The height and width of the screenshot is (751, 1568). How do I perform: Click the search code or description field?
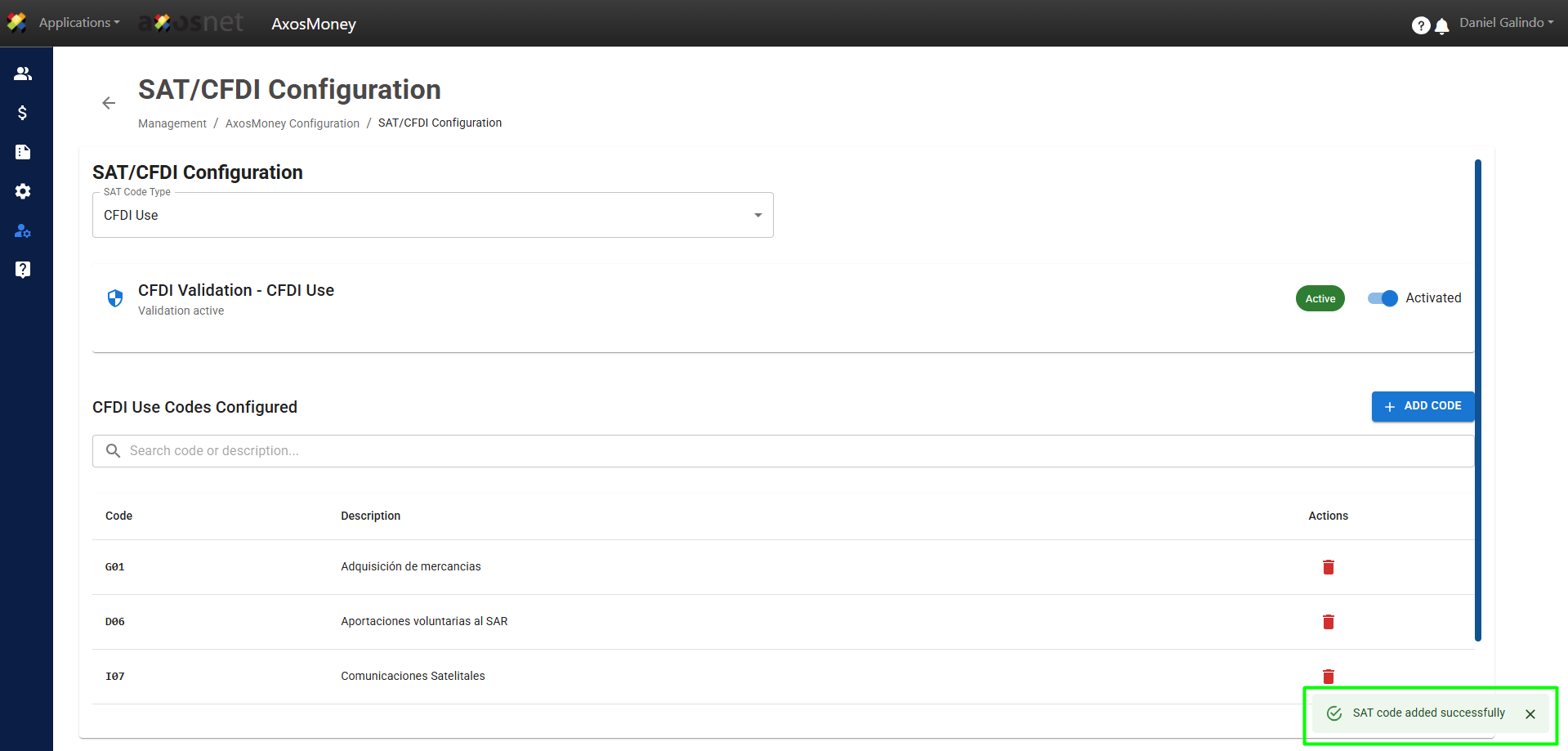click(x=783, y=451)
